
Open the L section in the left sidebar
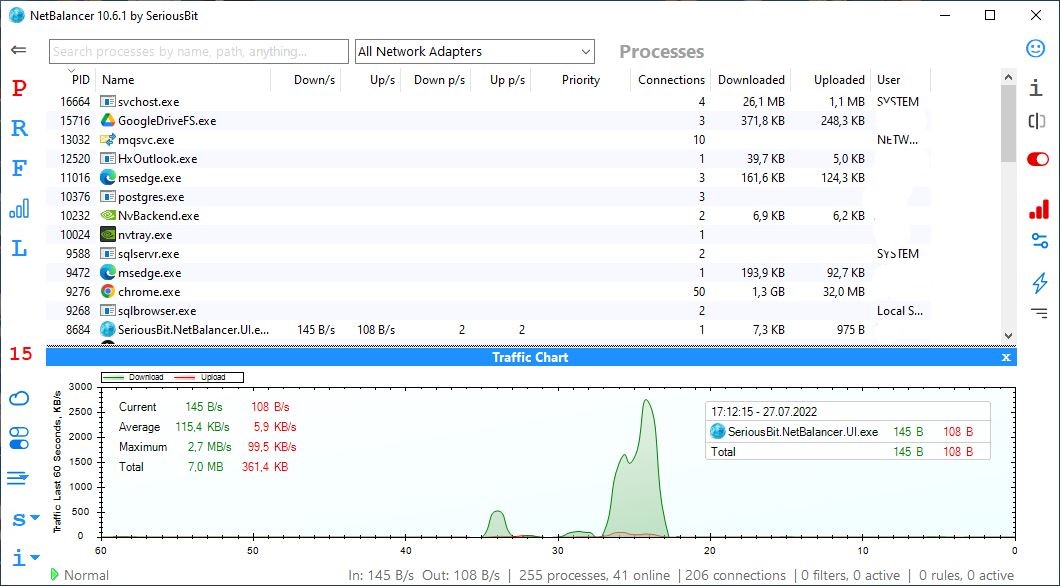coord(19,248)
